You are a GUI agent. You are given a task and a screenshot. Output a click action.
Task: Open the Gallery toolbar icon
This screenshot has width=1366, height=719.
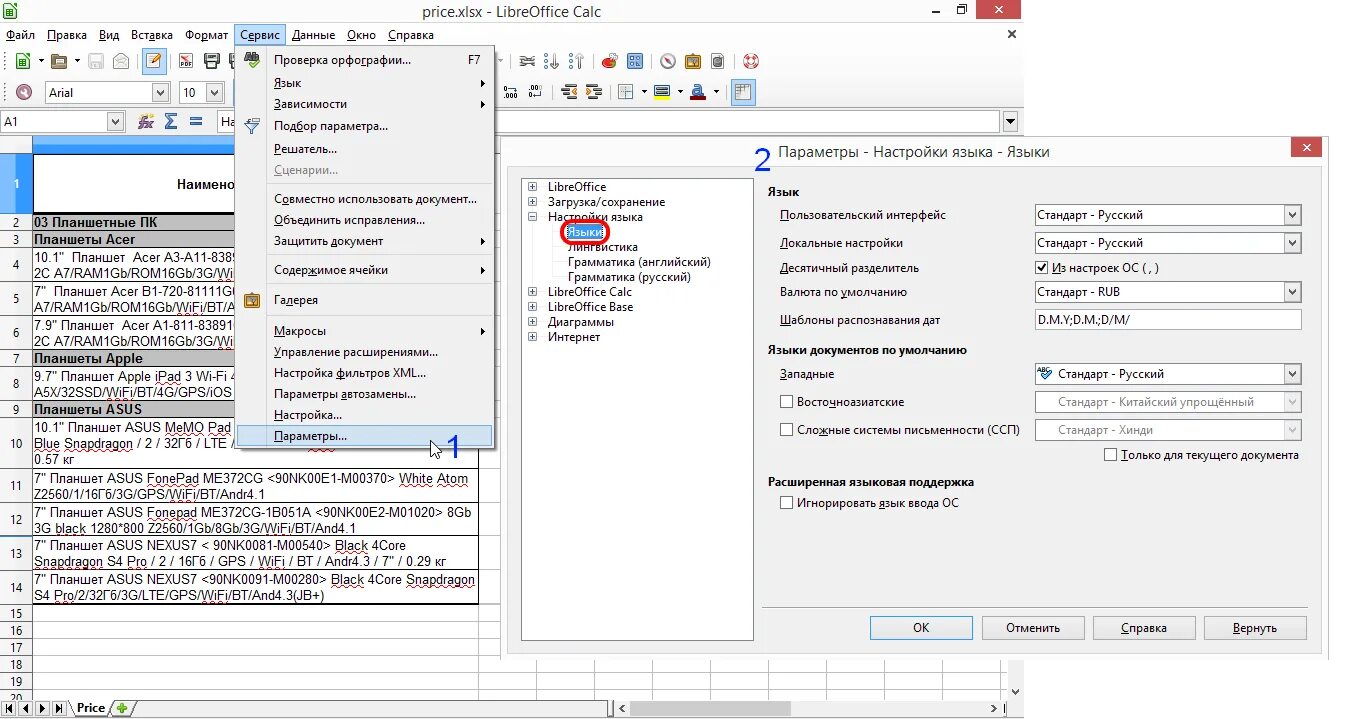pyautogui.click(x=693, y=61)
